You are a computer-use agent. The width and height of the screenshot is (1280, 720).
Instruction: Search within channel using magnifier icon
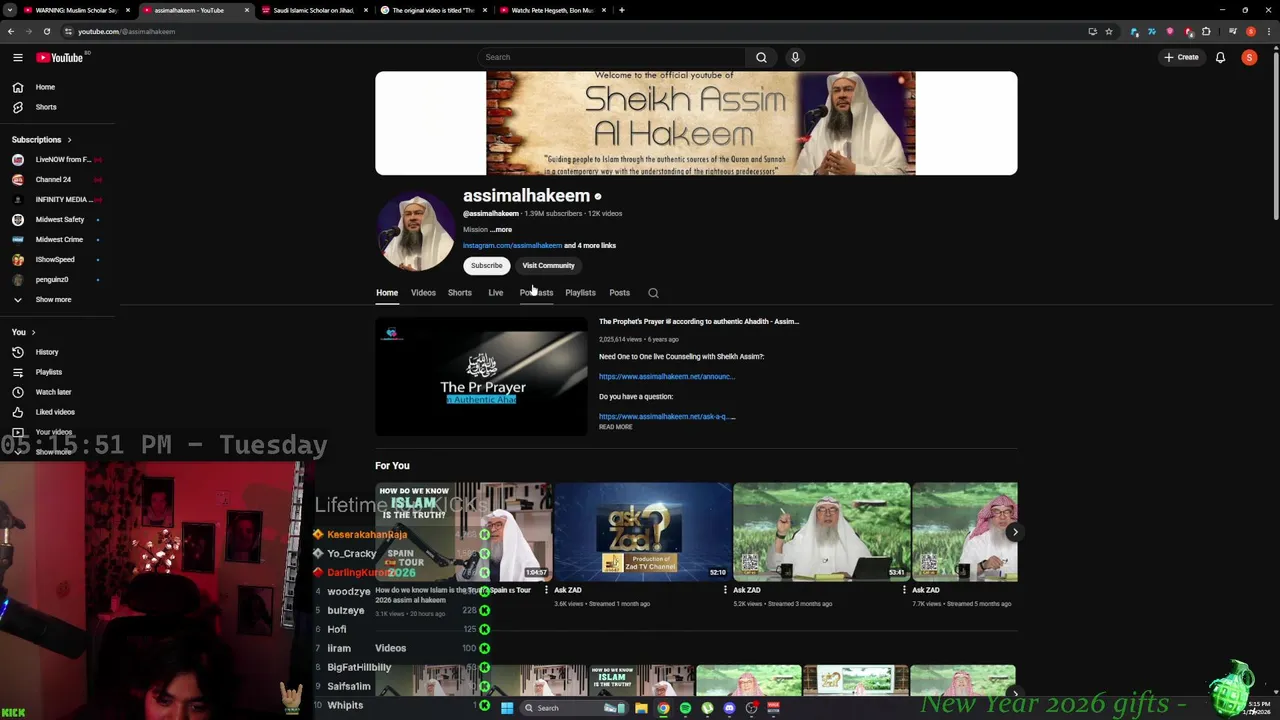tap(653, 293)
